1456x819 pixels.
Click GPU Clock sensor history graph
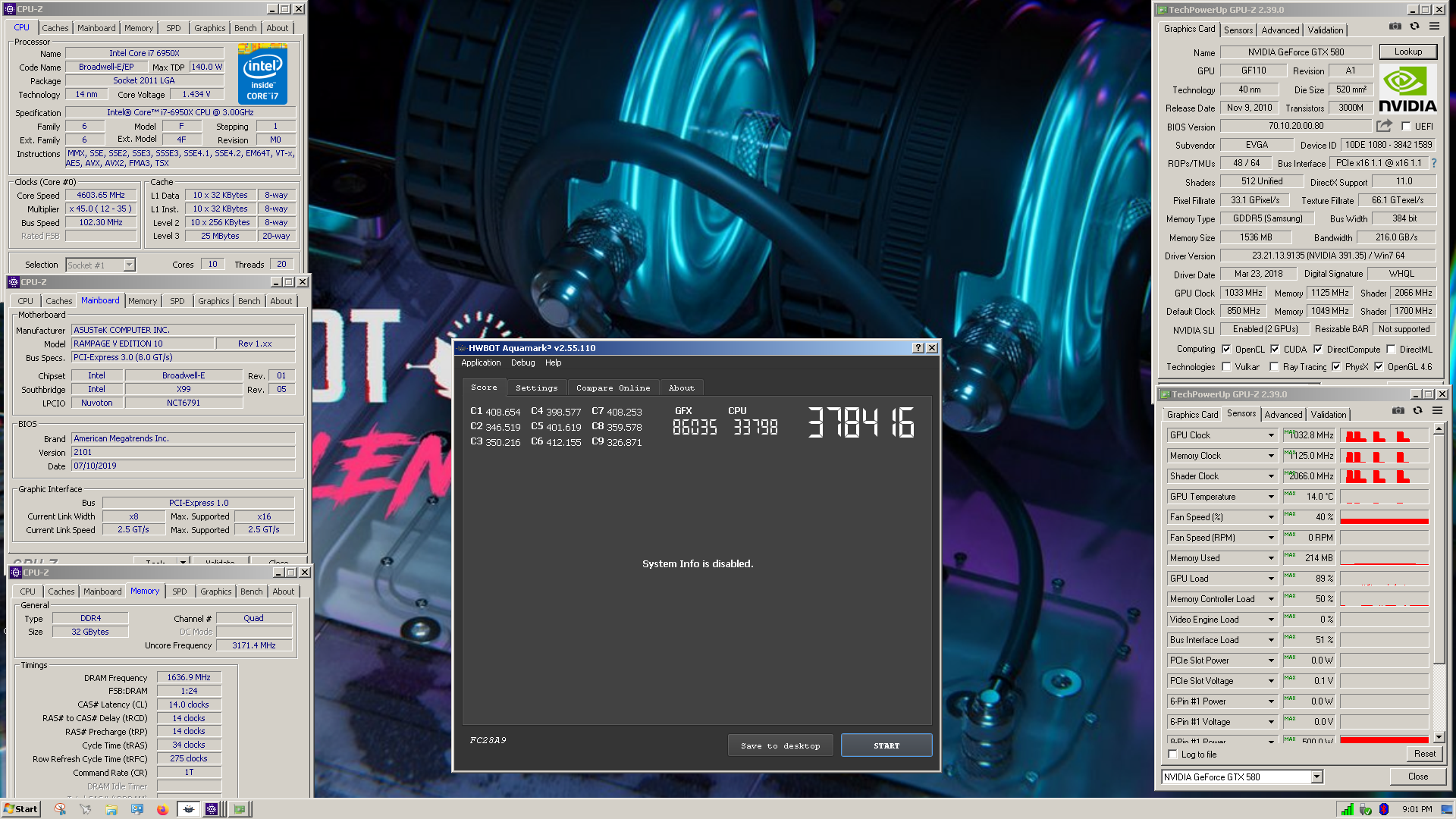[x=1384, y=435]
